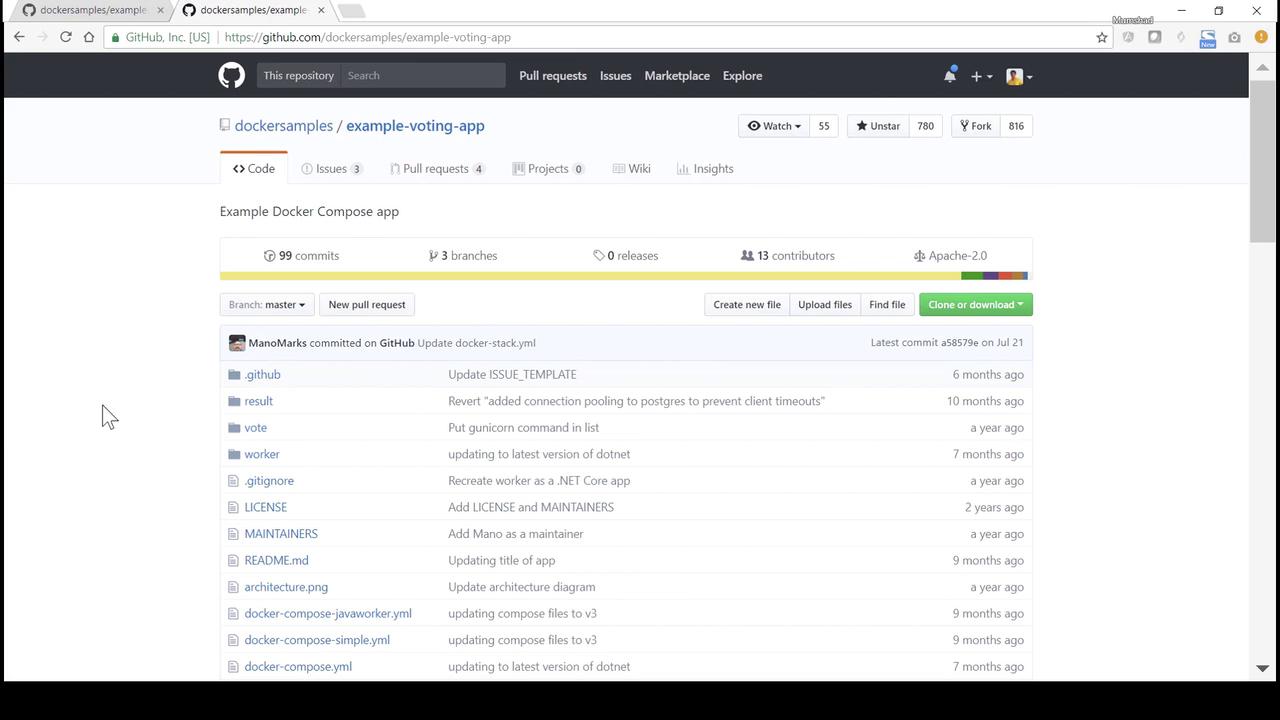Click Issues in top navigation
The width and height of the screenshot is (1280, 720).
(x=615, y=76)
